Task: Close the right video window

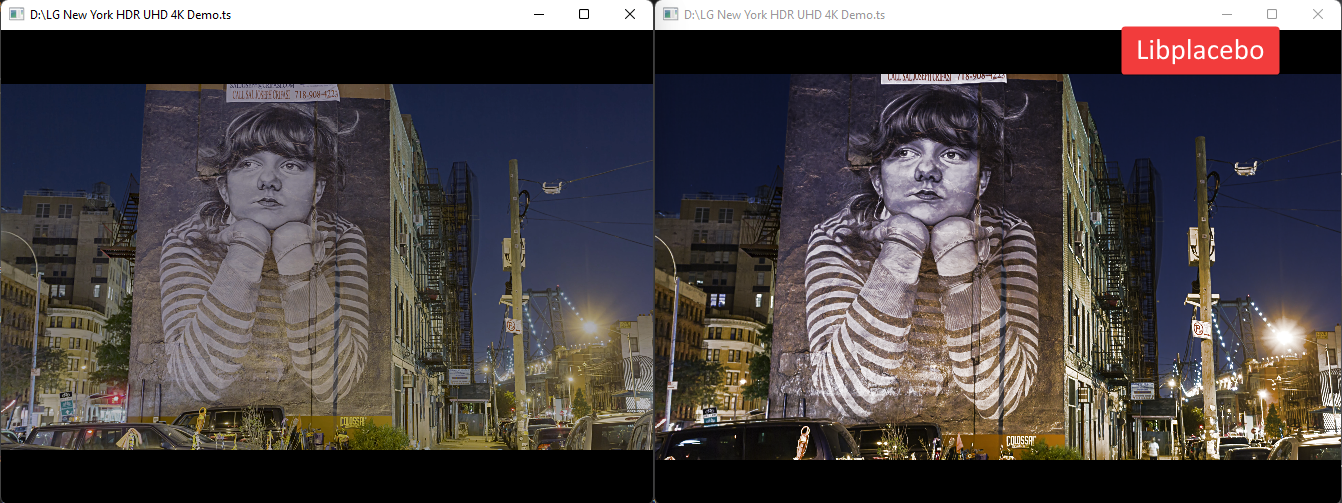Action: 1318,15
